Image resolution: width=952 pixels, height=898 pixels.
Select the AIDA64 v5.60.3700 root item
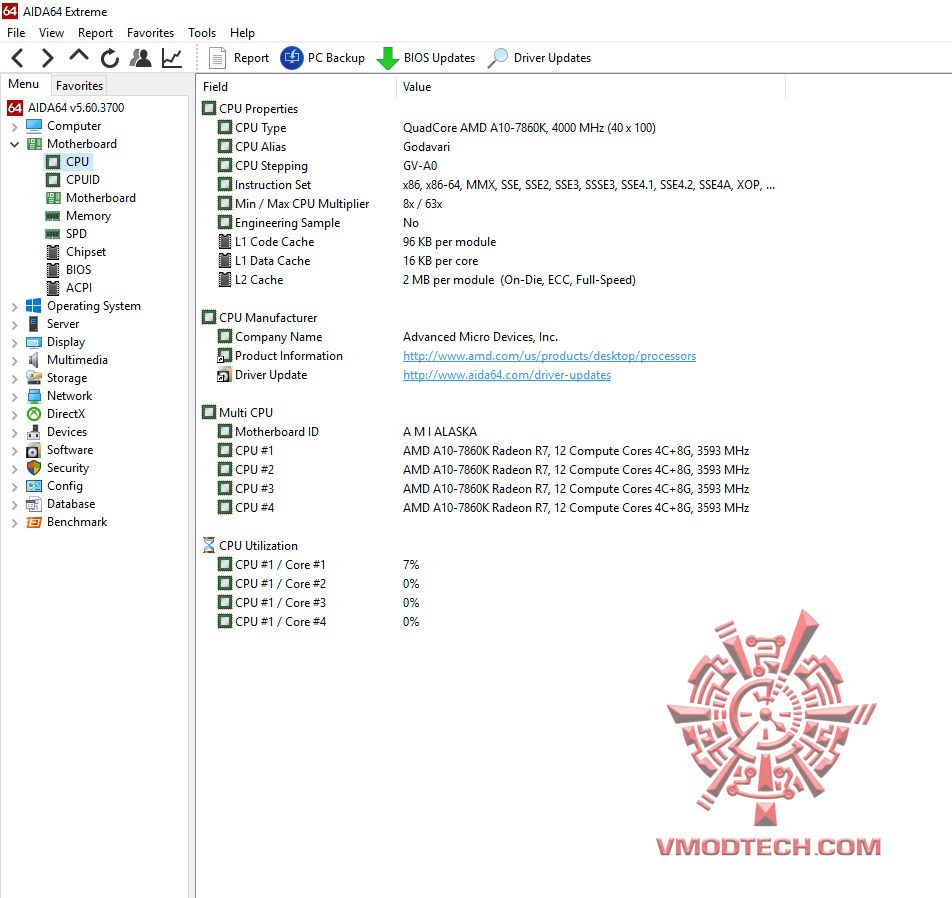(66, 108)
